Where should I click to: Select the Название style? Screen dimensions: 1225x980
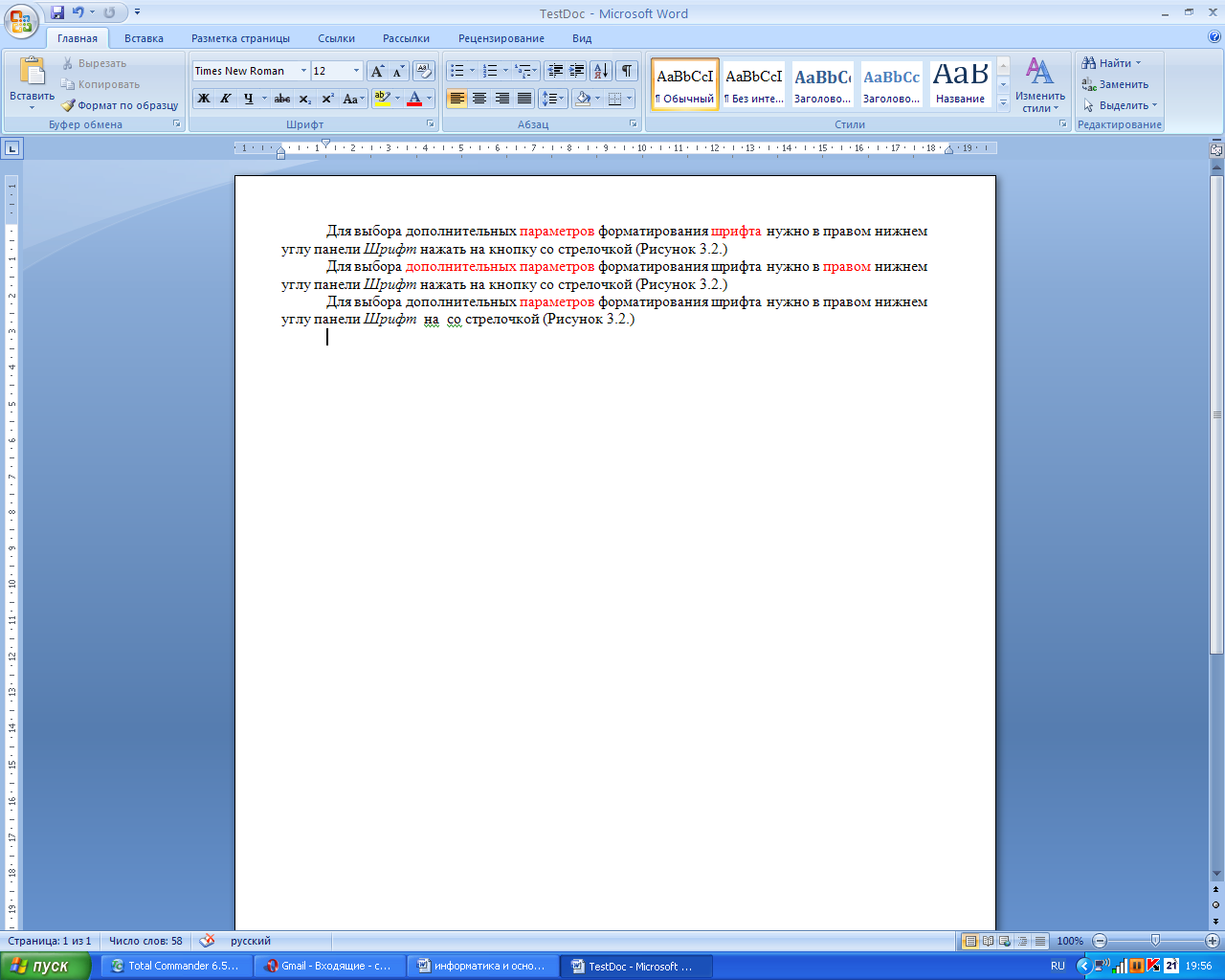(961, 84)
